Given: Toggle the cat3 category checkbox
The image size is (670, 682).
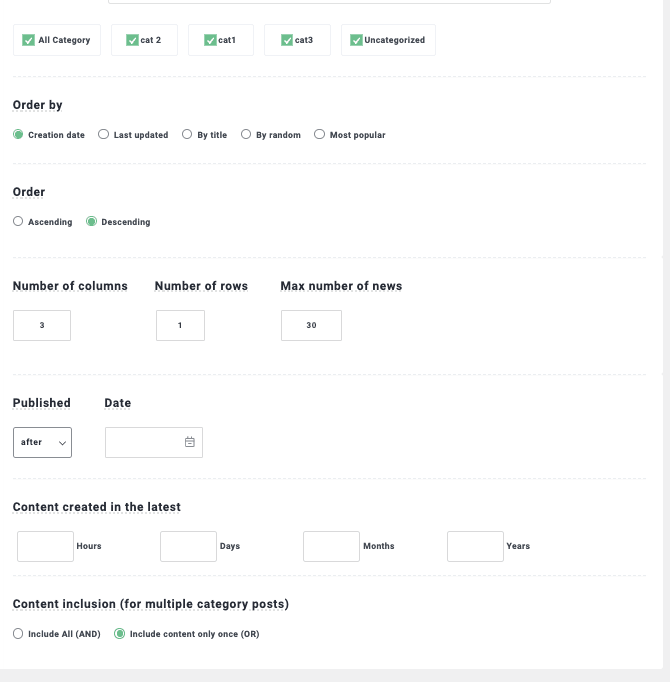Looking at the screenshot, I should pyautogui.click(x=287, y=40).
